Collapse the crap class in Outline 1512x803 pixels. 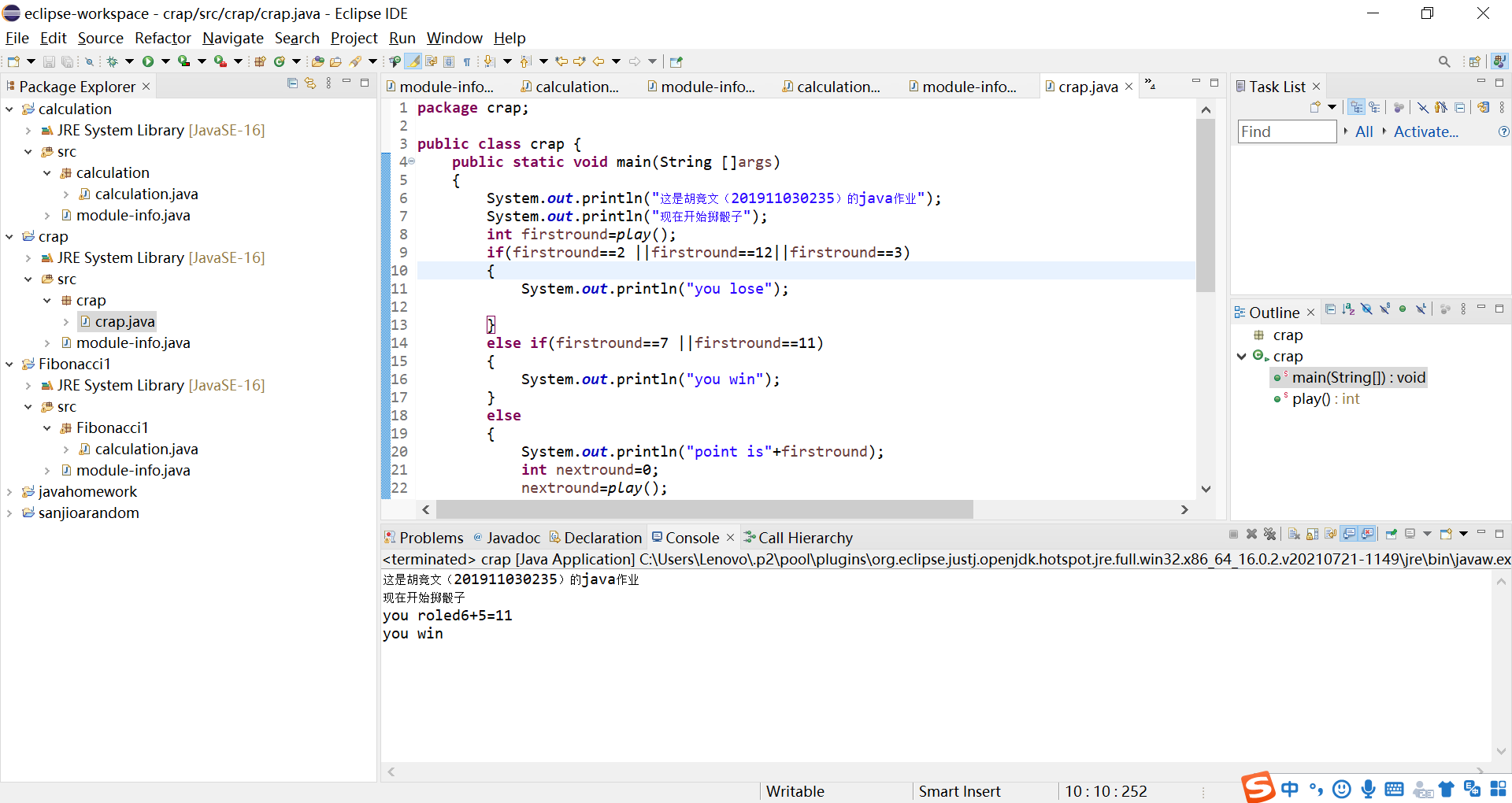(1242, 357)
